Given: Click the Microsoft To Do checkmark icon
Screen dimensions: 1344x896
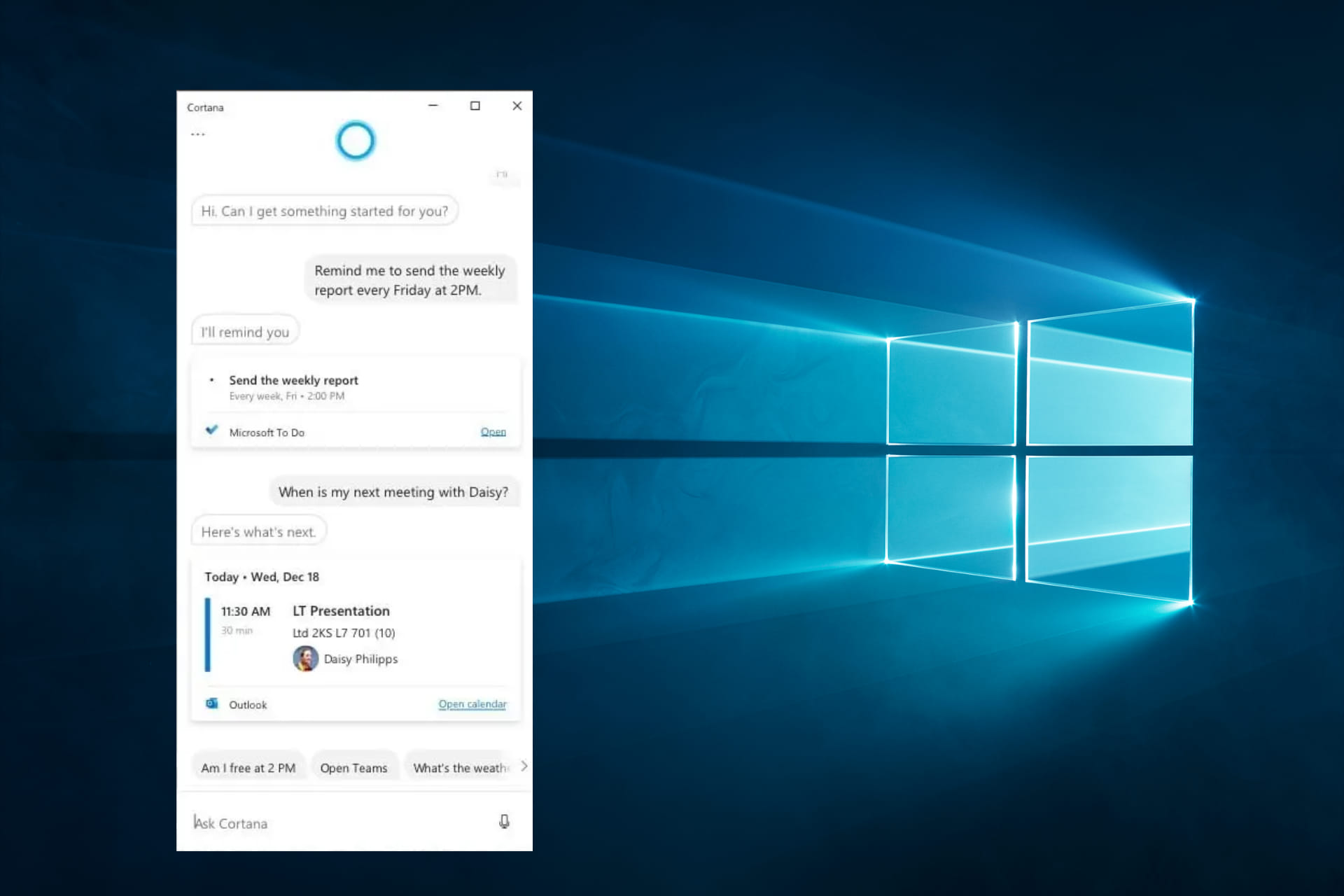Looking at the screenshot, I should click(211, 430).
